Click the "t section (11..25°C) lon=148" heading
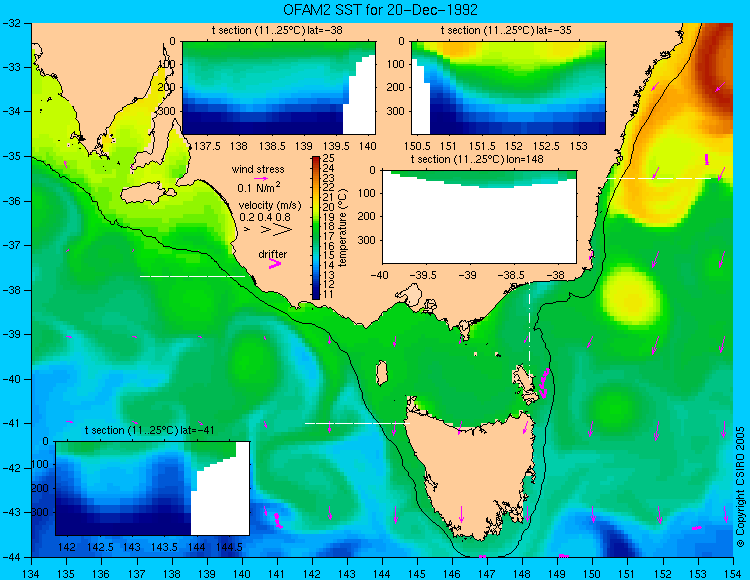This screenshot has height=580, width=750. [x=477, y=159]
